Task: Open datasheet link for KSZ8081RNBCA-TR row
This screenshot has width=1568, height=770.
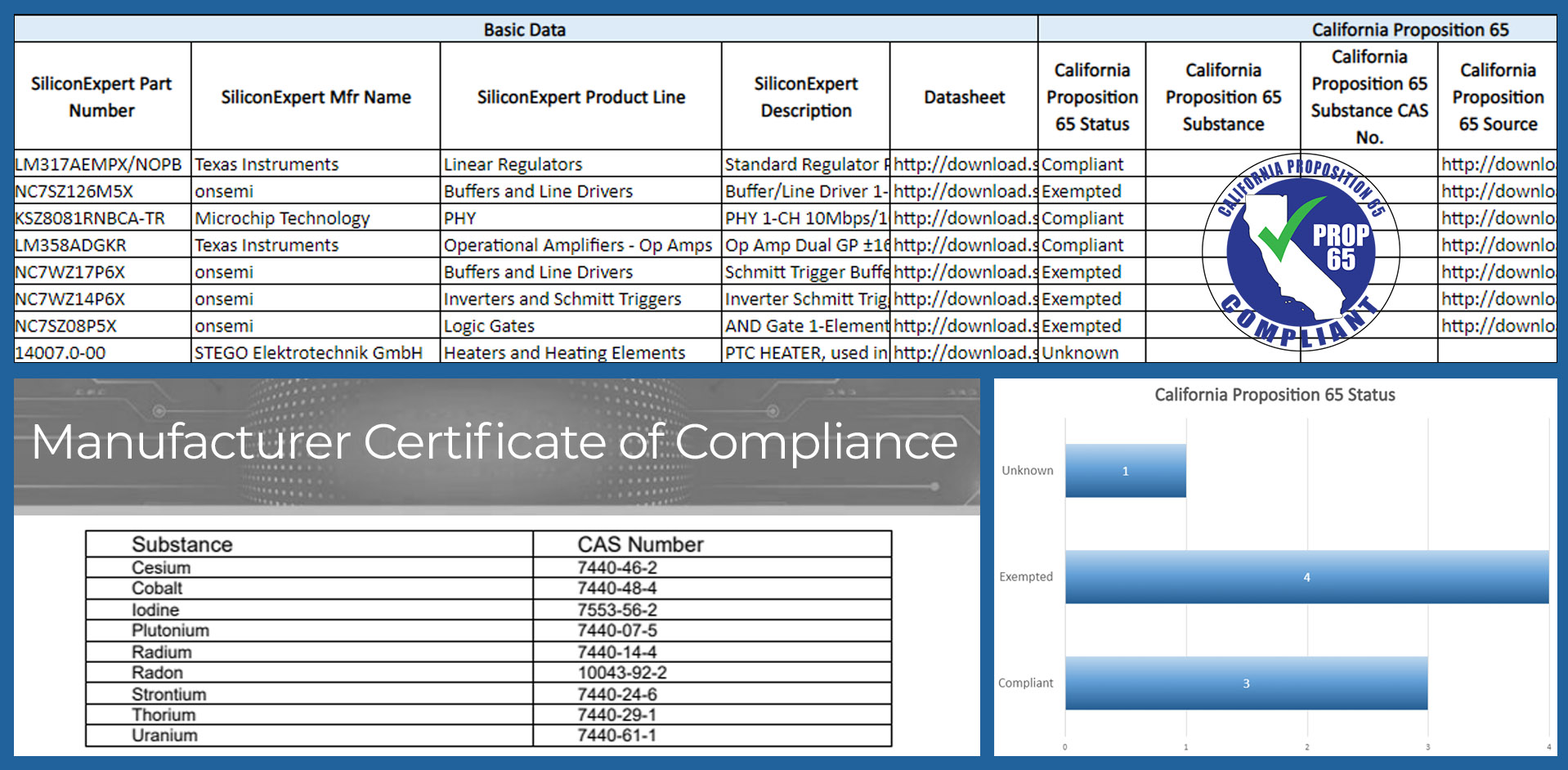Action: (x=965, y=217)
